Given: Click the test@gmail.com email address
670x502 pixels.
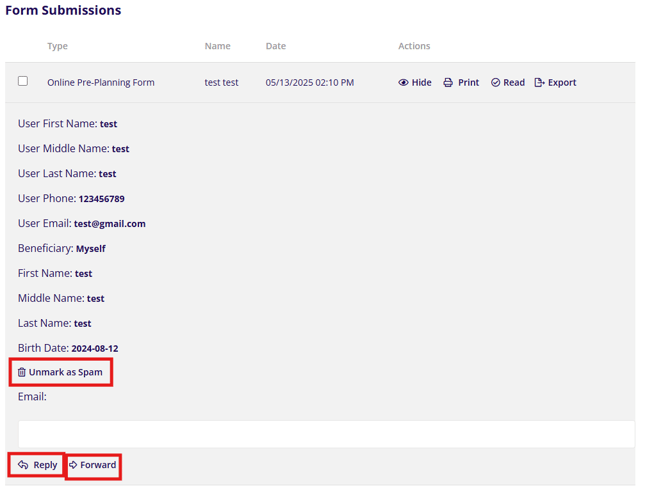Looking at the screenshot, I should coord(109,224).
